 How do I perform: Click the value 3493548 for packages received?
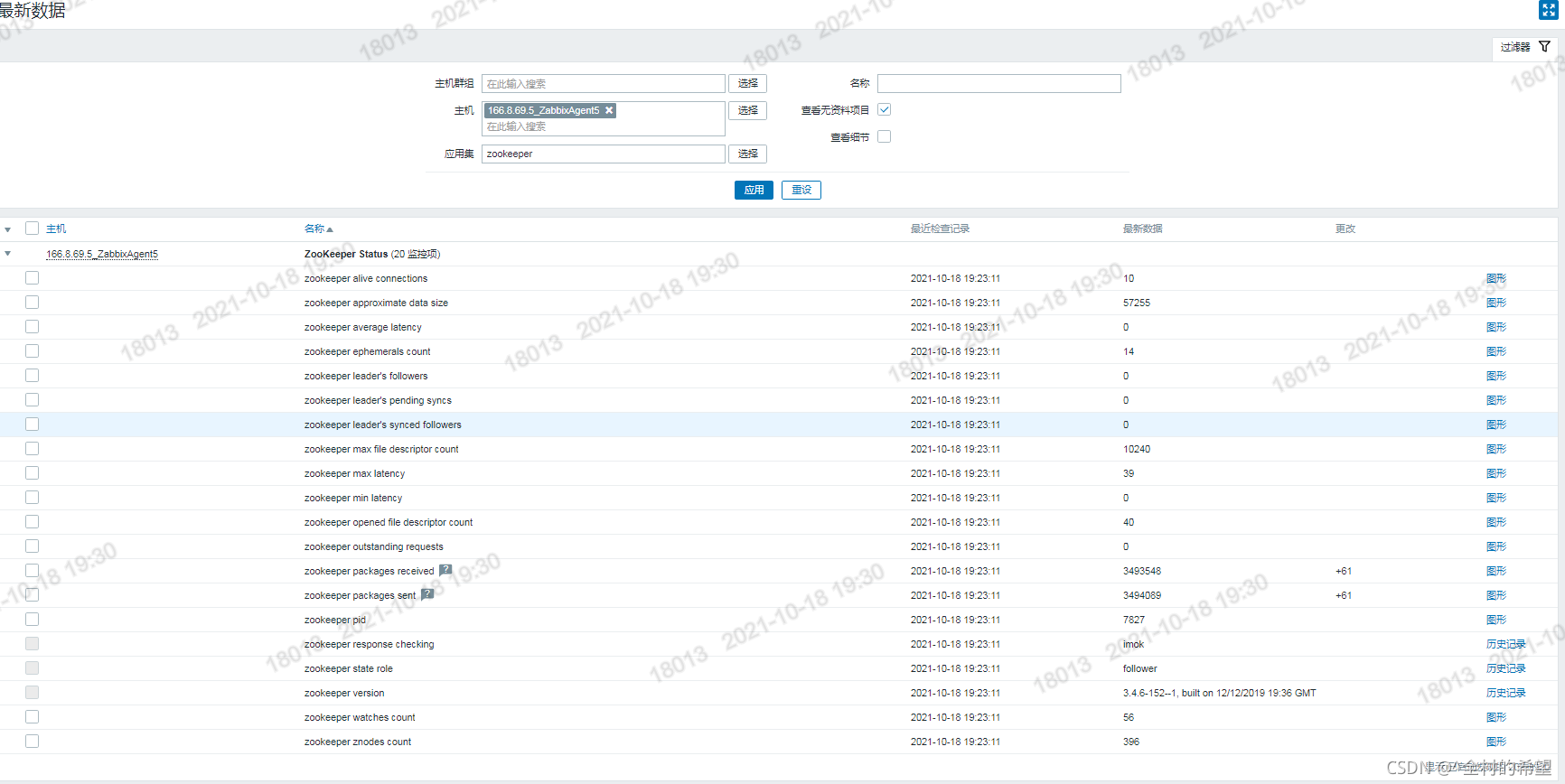click(1142, 571)
